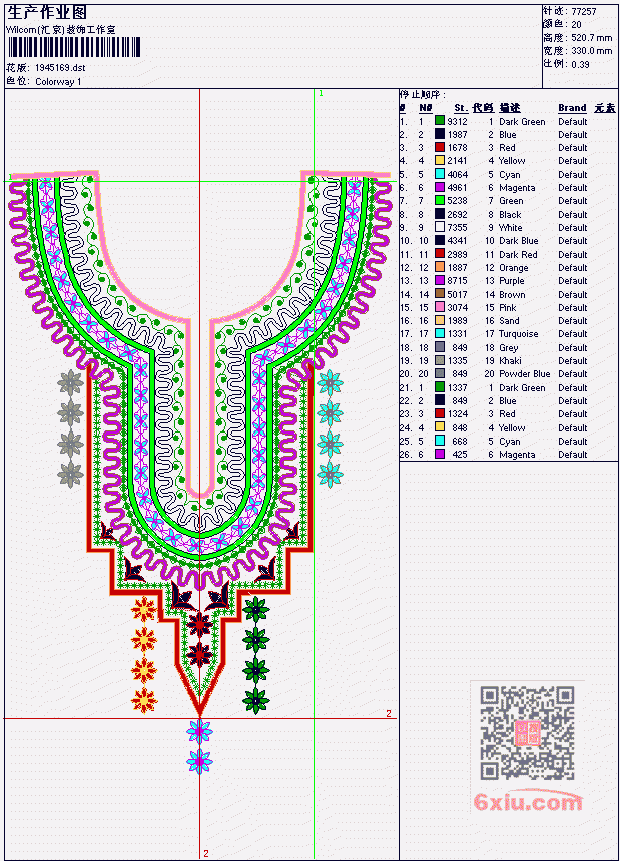Select the Red swatch beside 1324
620x861 pixels.
pyautogui.click(x=440, y=413)
